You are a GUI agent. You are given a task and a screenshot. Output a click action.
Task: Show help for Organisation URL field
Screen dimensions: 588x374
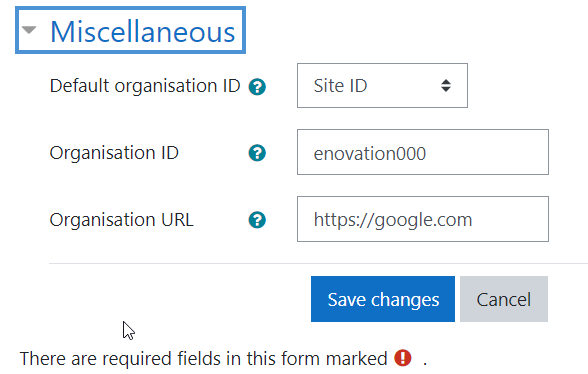click(257, 220)
